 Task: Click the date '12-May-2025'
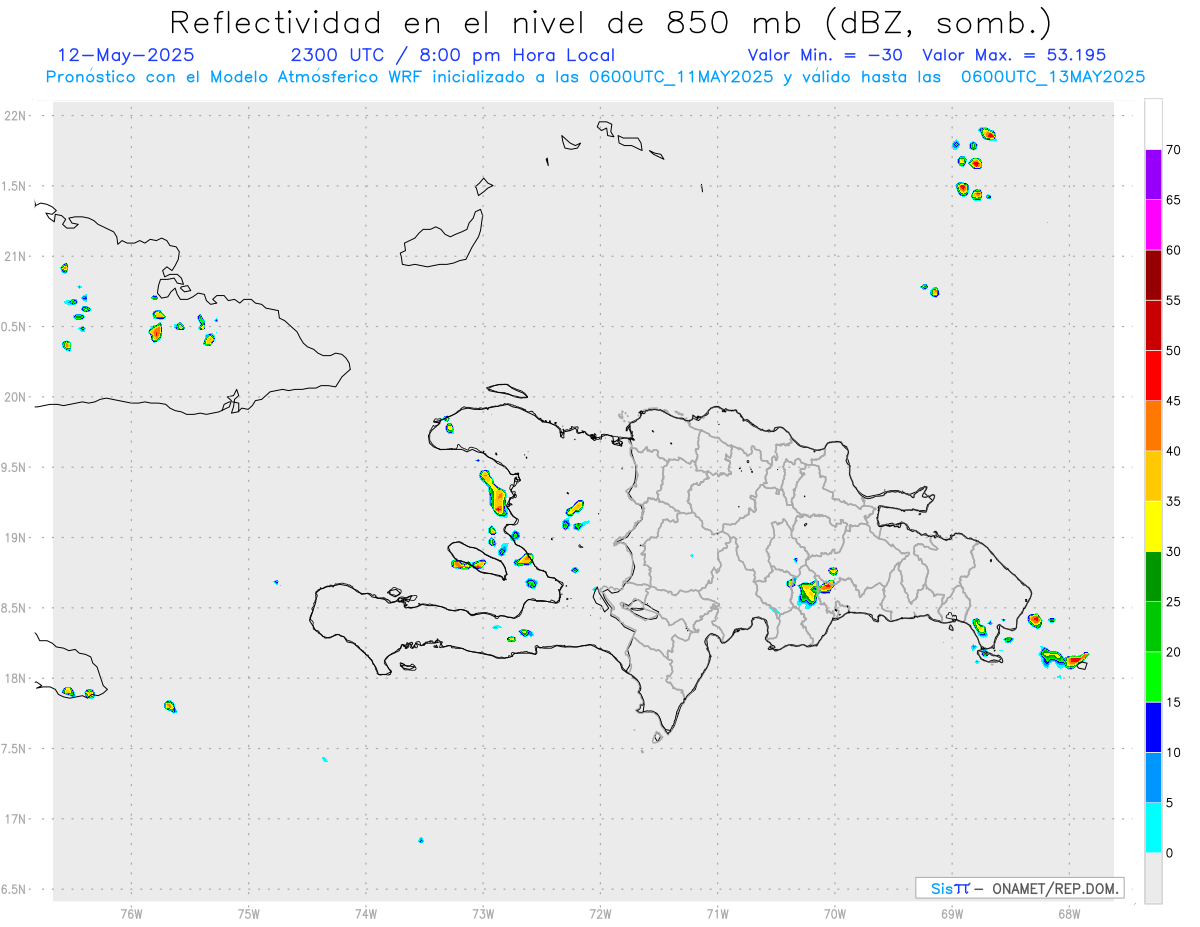126,55
